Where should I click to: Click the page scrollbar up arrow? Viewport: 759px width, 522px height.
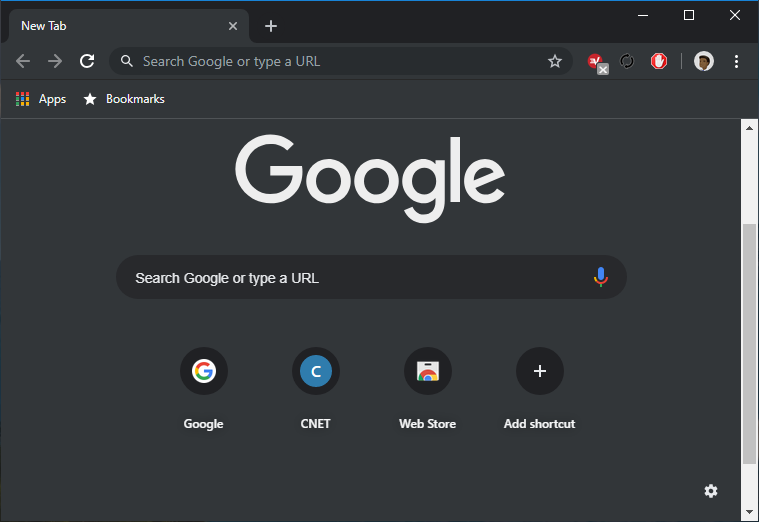[749, 128]
